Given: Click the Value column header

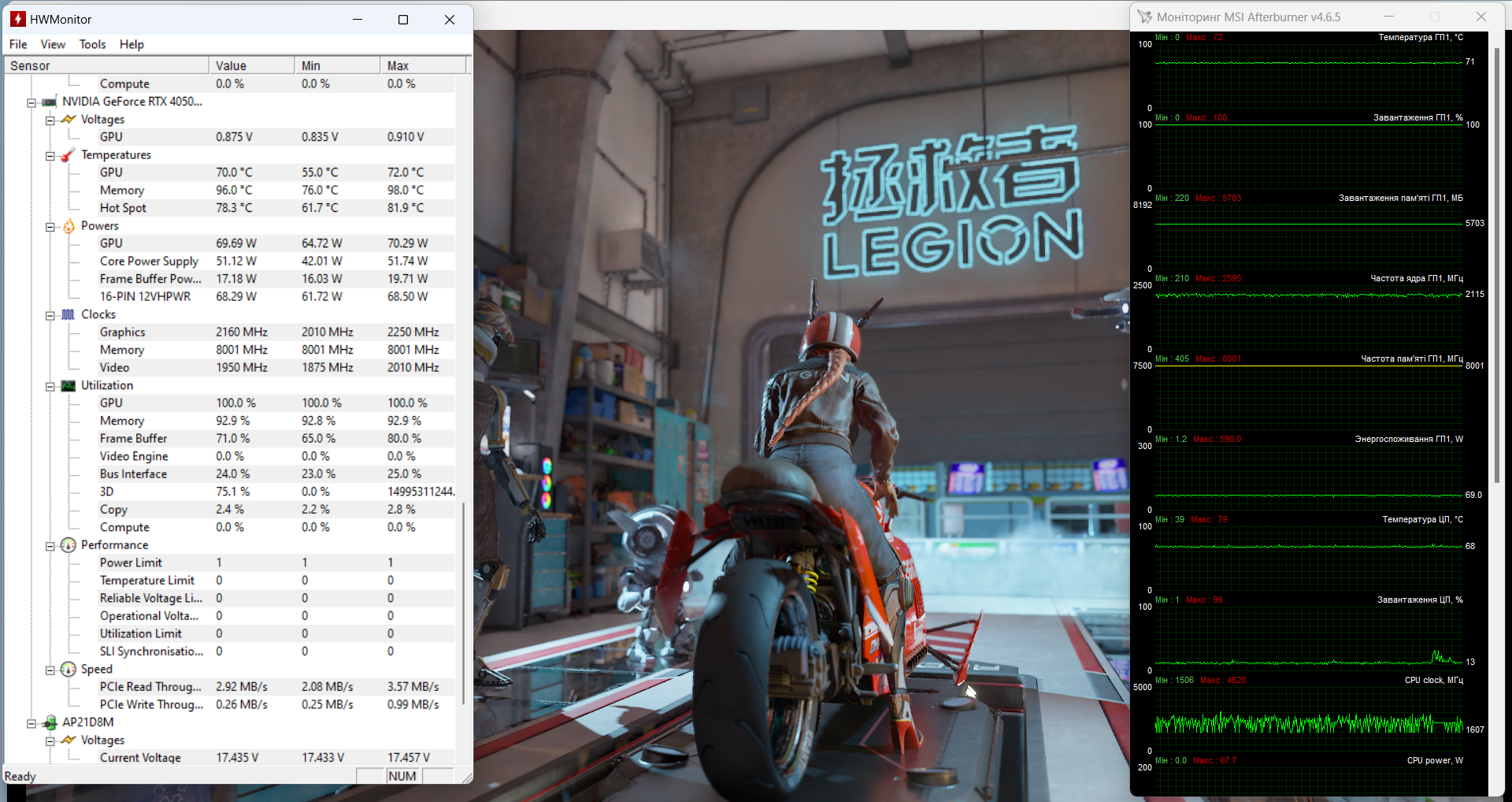Looking at the screenshot, I should click(252, 65).
